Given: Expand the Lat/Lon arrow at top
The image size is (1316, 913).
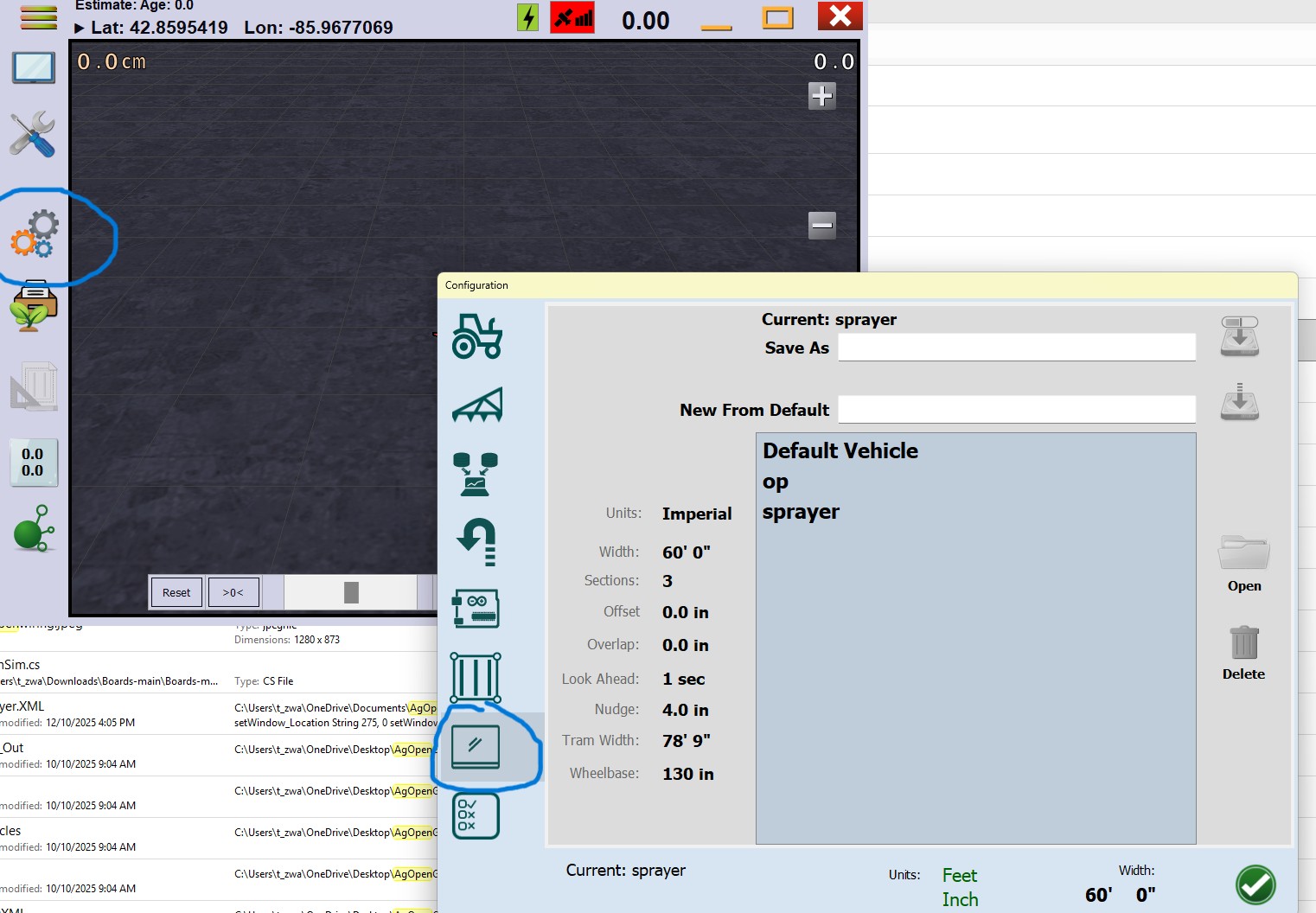Looking at the screenshot, I should click(x=80, y=29).
